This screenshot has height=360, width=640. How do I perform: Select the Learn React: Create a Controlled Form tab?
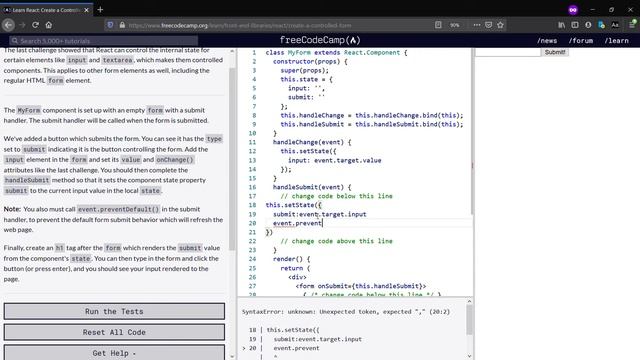click(46, 10)
